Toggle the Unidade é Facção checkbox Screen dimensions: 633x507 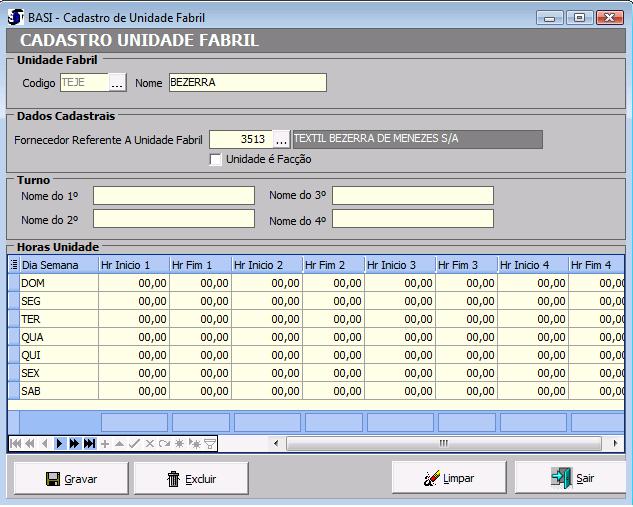216,159
